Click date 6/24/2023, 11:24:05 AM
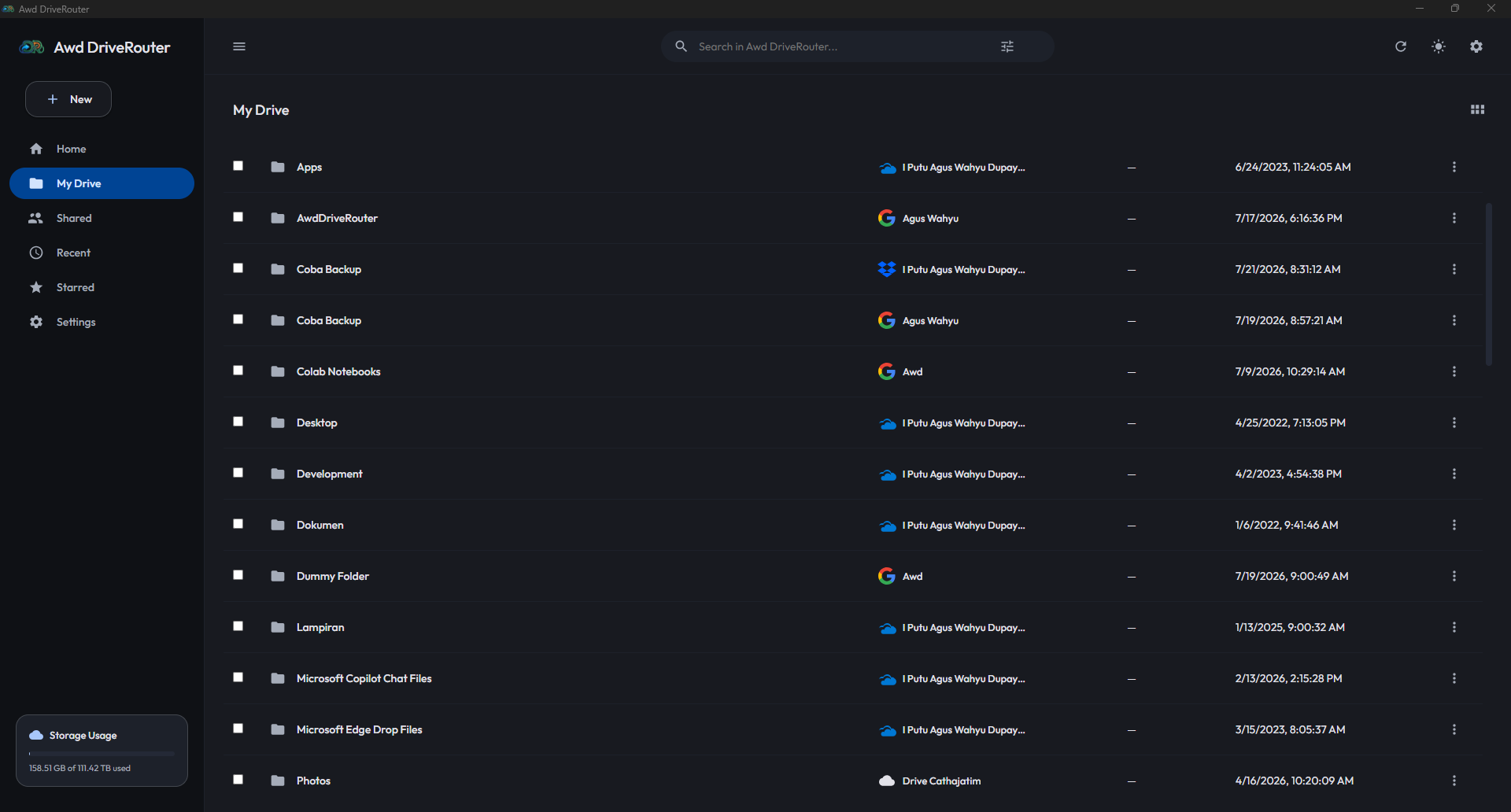This screenshot has width=1511, height=812. pos(1293,167)
